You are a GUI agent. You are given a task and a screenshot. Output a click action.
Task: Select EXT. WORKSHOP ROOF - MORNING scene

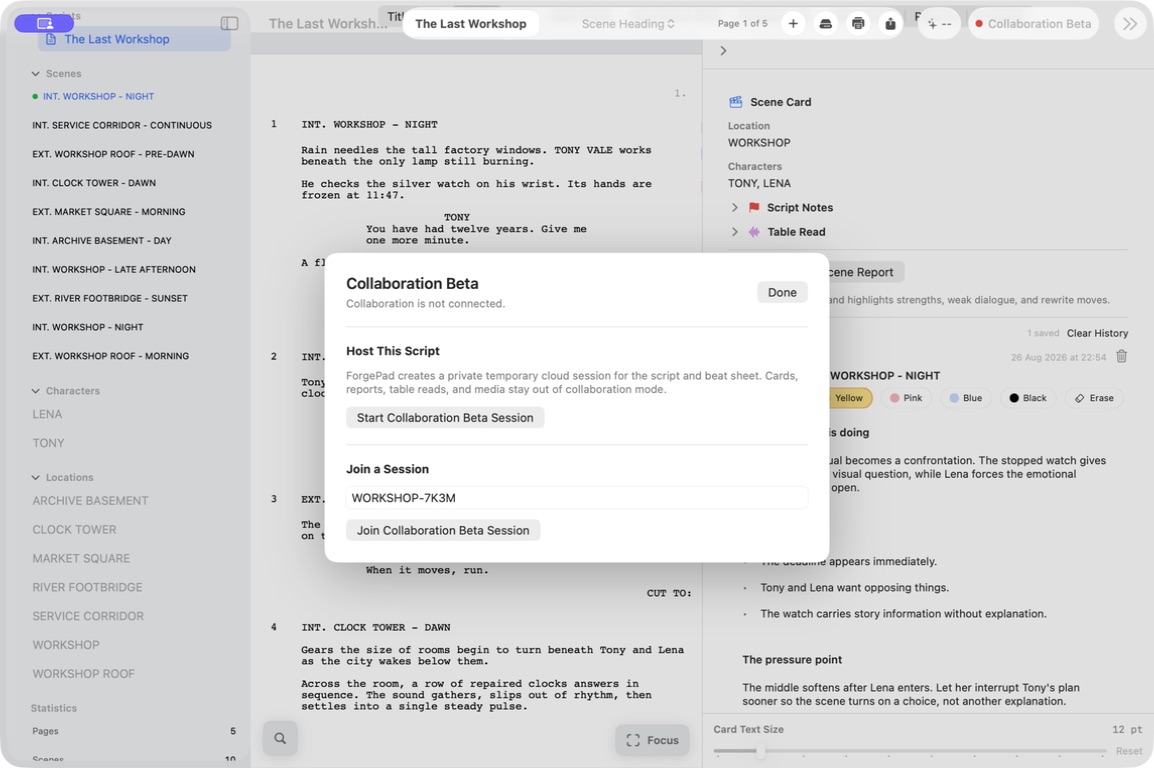pos(110,356)
